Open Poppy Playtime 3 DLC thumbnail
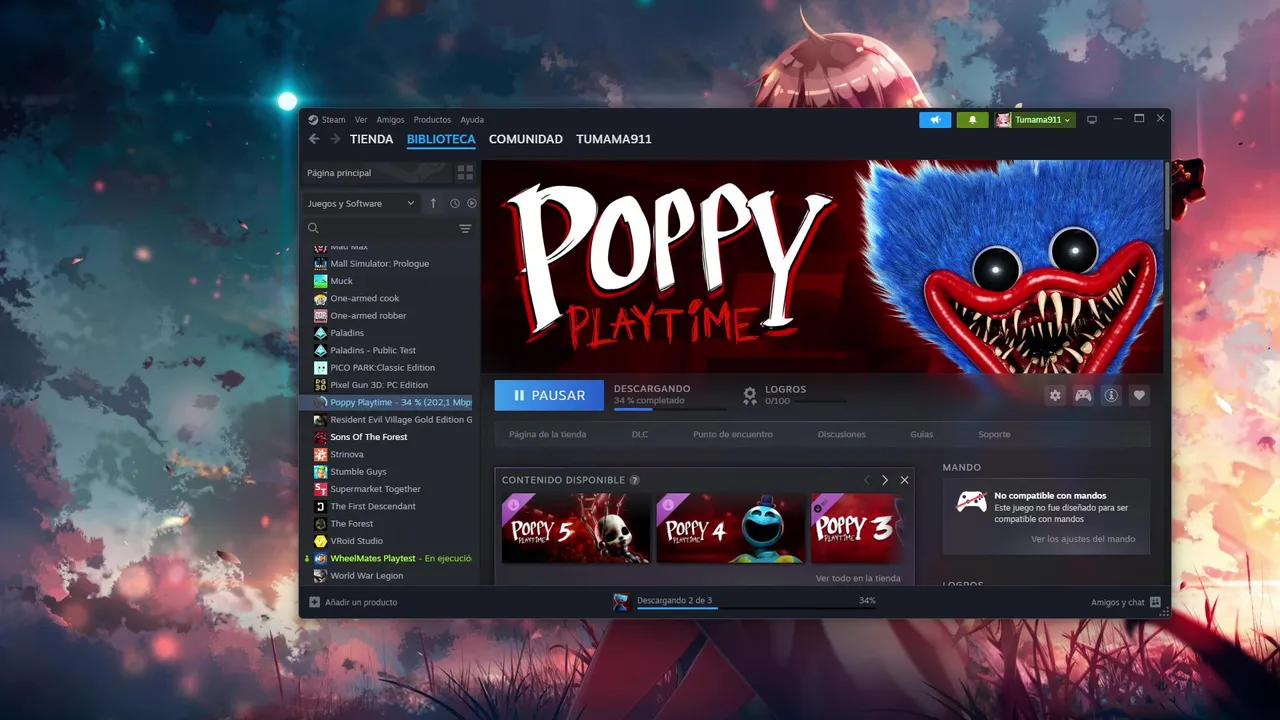Image resolution: width=1280 pixels, height=720 pixels. [858, 528]
